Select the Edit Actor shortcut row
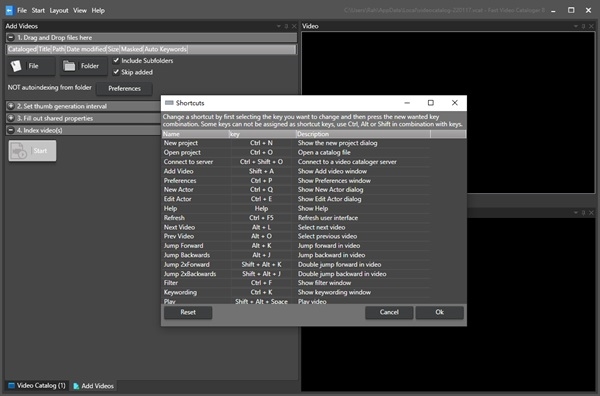 [296, 199]
